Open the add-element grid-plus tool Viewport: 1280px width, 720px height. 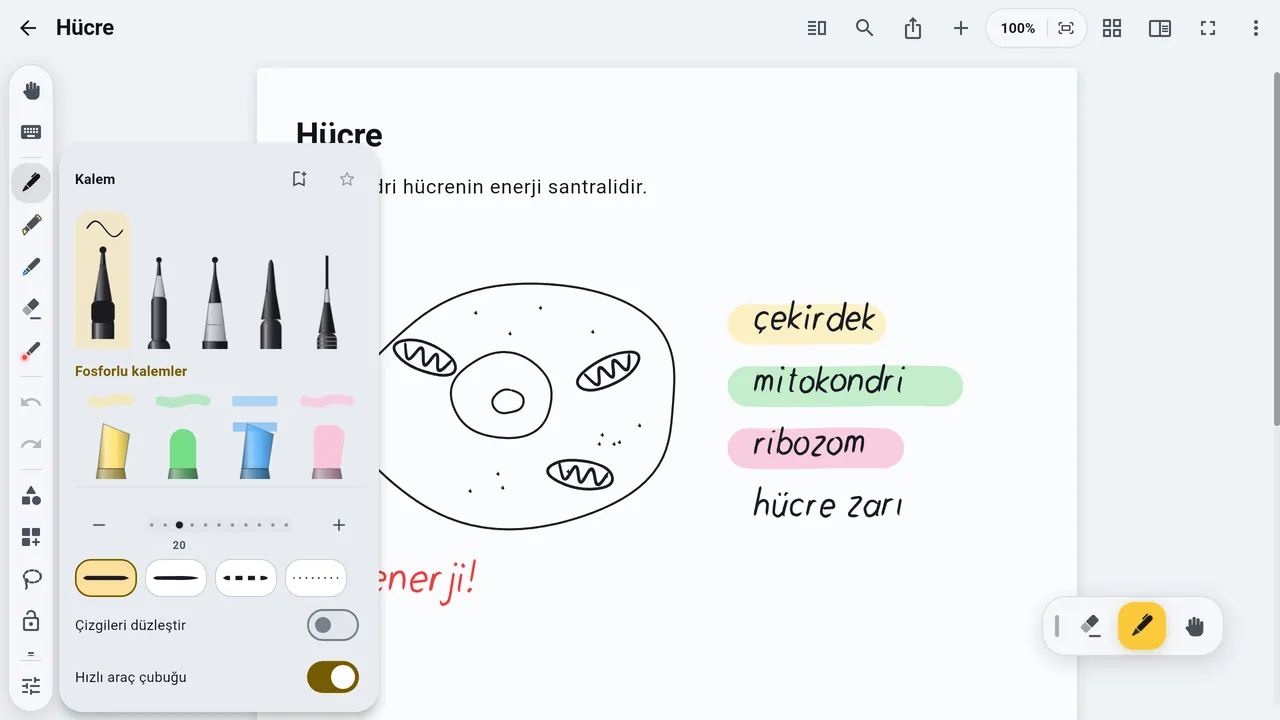click(x=31, y=537)
